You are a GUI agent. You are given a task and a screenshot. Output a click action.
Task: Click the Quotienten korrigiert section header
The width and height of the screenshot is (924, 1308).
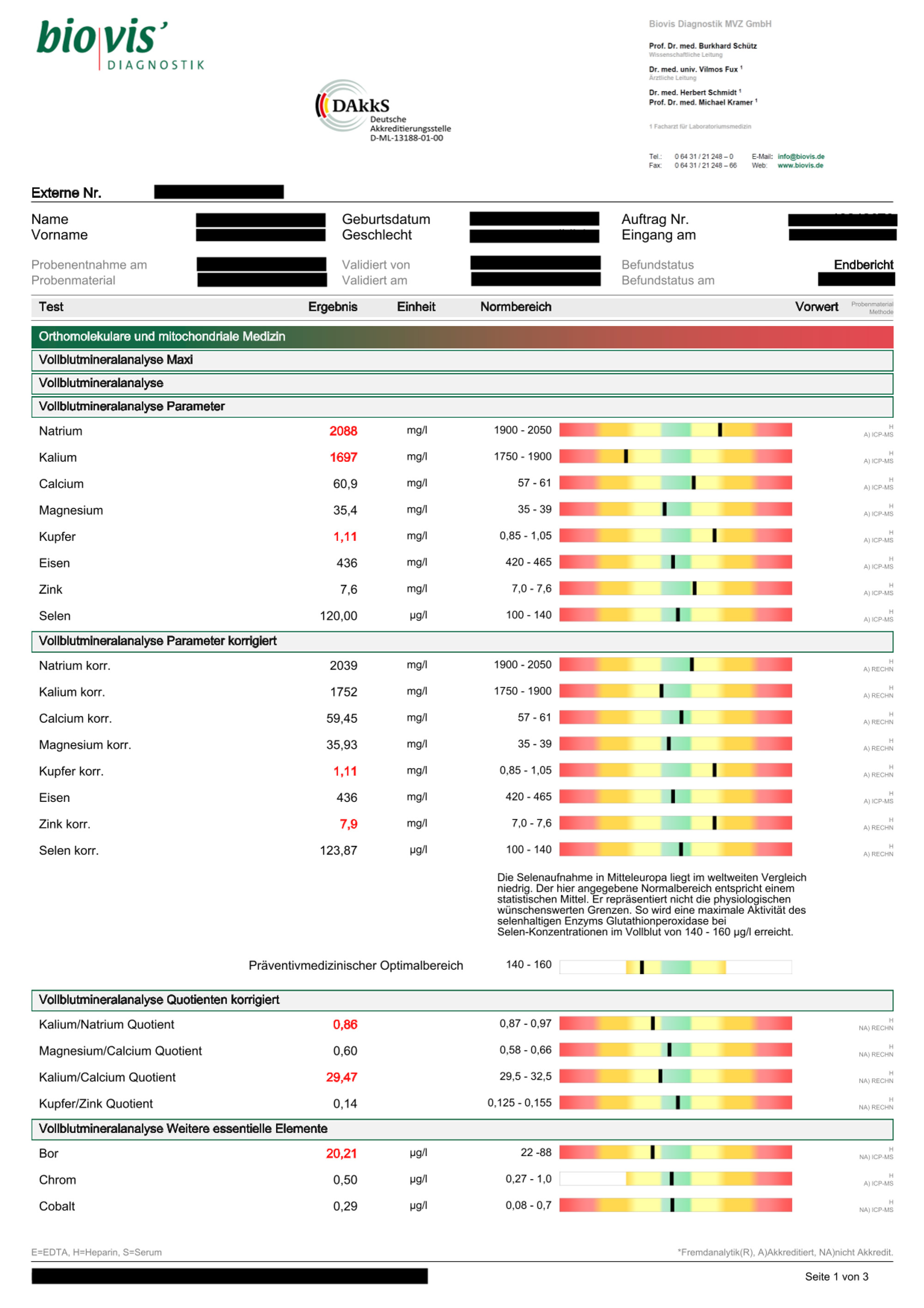pos(159,1000)
